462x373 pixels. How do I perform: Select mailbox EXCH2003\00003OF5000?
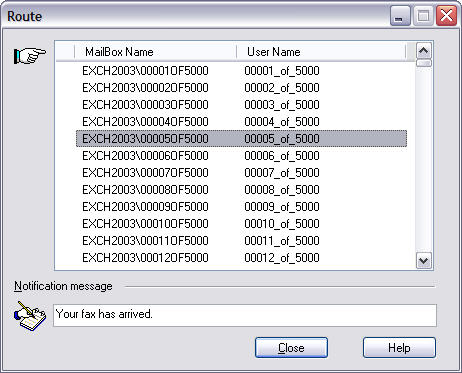pos(145,105)
